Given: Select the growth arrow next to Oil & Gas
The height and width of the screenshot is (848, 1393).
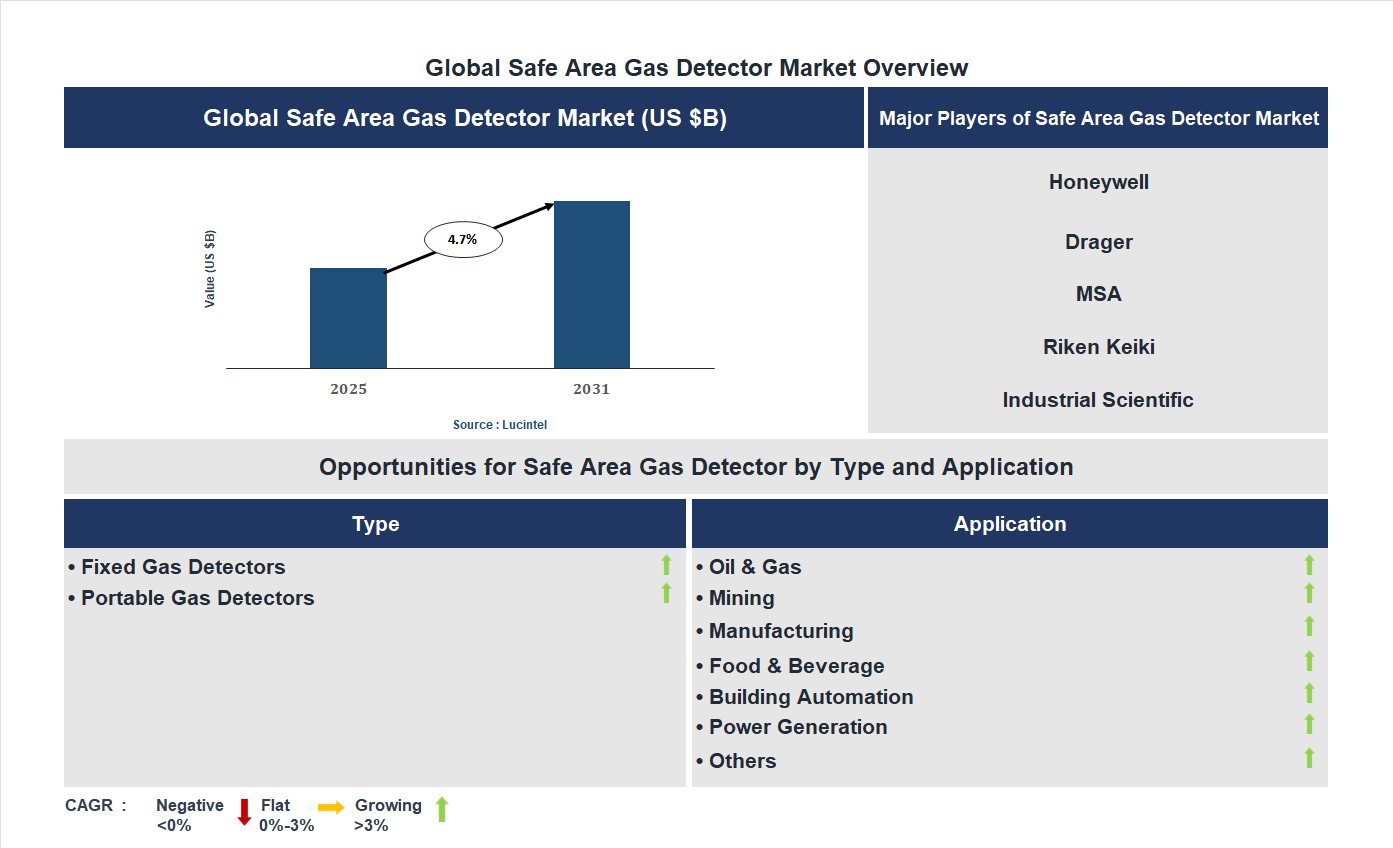Looking at the screenshot, I should 1310,566.
